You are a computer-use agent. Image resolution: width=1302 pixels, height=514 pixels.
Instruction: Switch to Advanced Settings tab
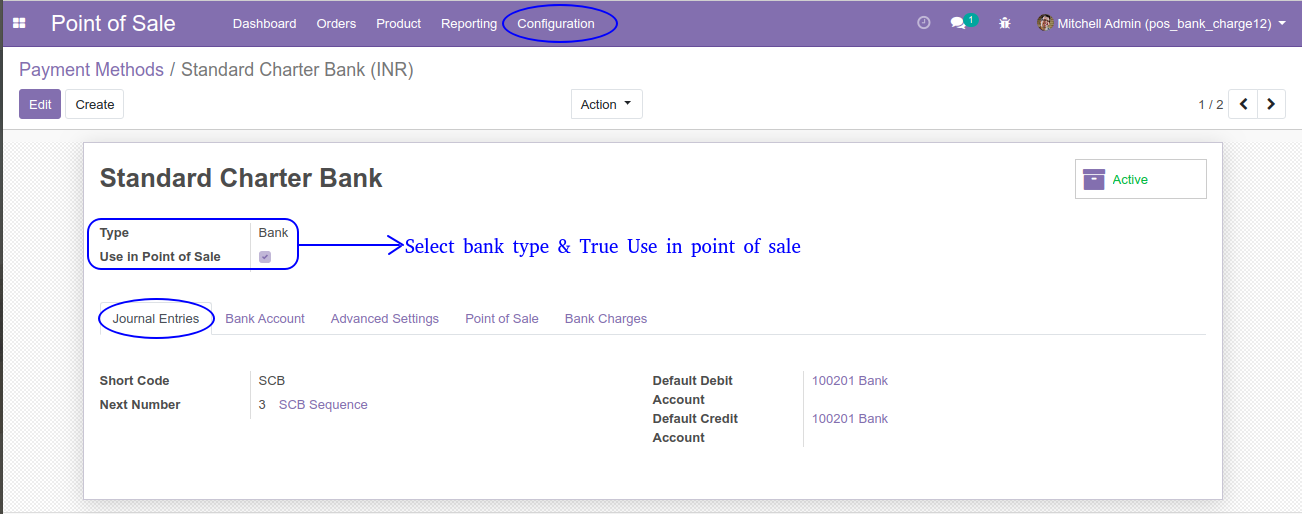[x=385, y=318]
